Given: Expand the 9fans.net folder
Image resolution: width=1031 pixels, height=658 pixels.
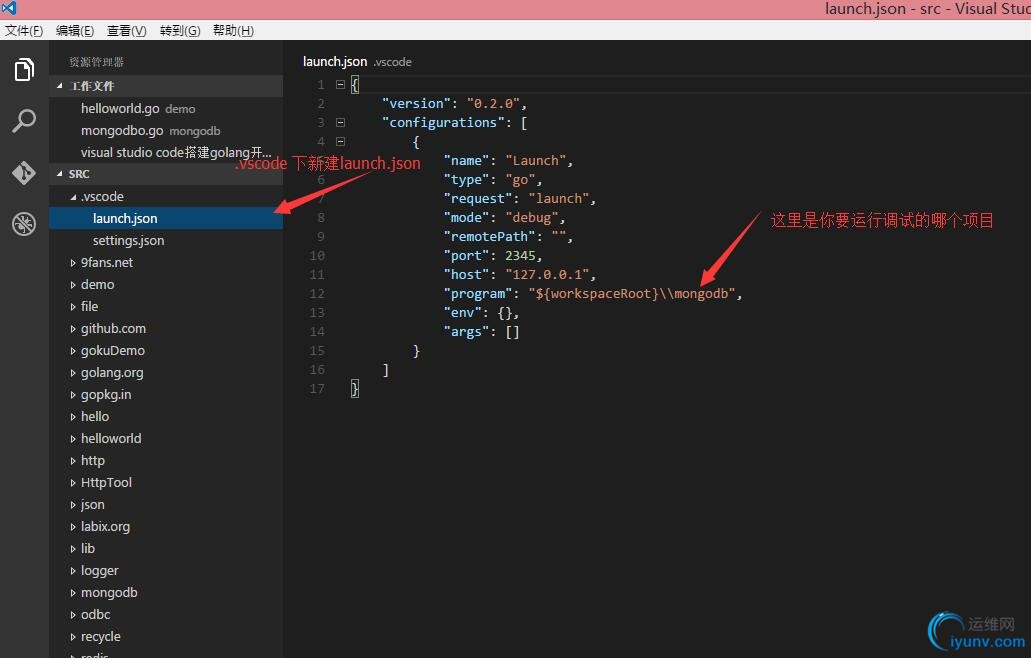Looking at the screenshot, I should (x=73, y=263).
